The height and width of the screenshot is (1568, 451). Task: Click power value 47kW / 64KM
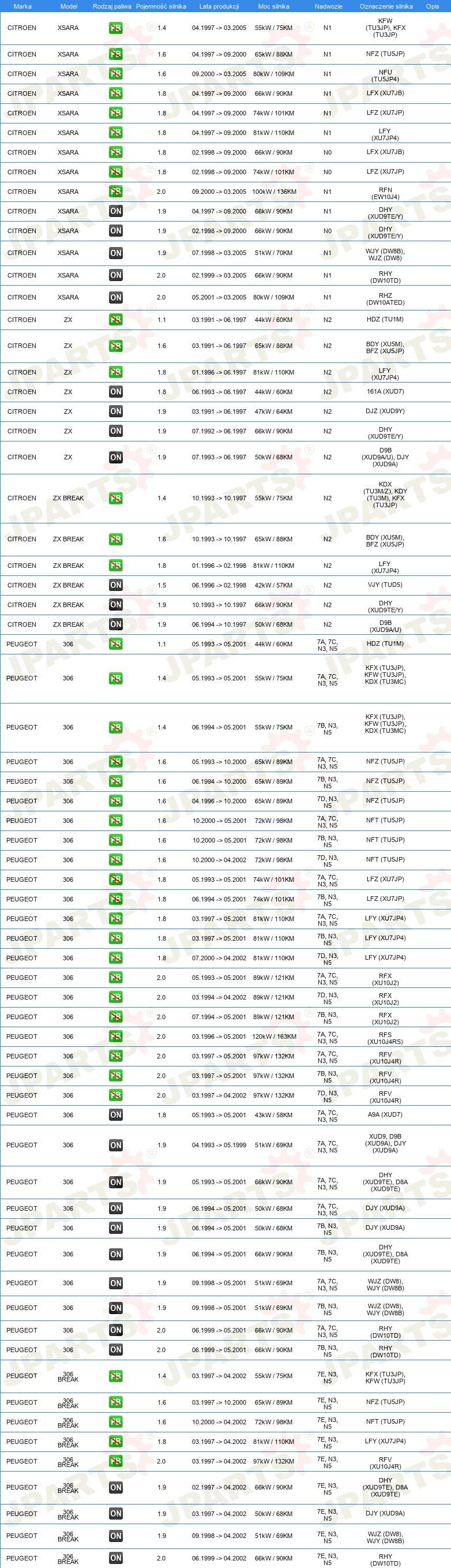[x=274, y=411]
